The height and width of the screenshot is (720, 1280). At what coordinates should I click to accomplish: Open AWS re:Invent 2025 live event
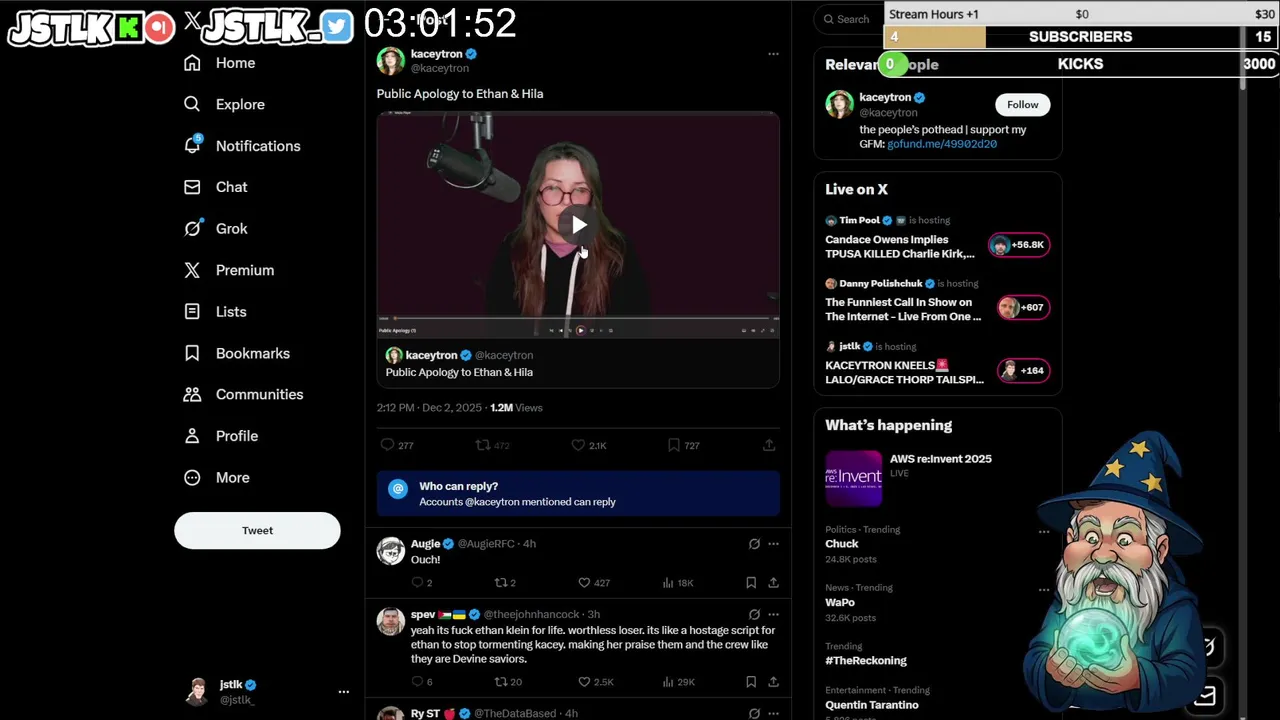(x=937, y=477)
